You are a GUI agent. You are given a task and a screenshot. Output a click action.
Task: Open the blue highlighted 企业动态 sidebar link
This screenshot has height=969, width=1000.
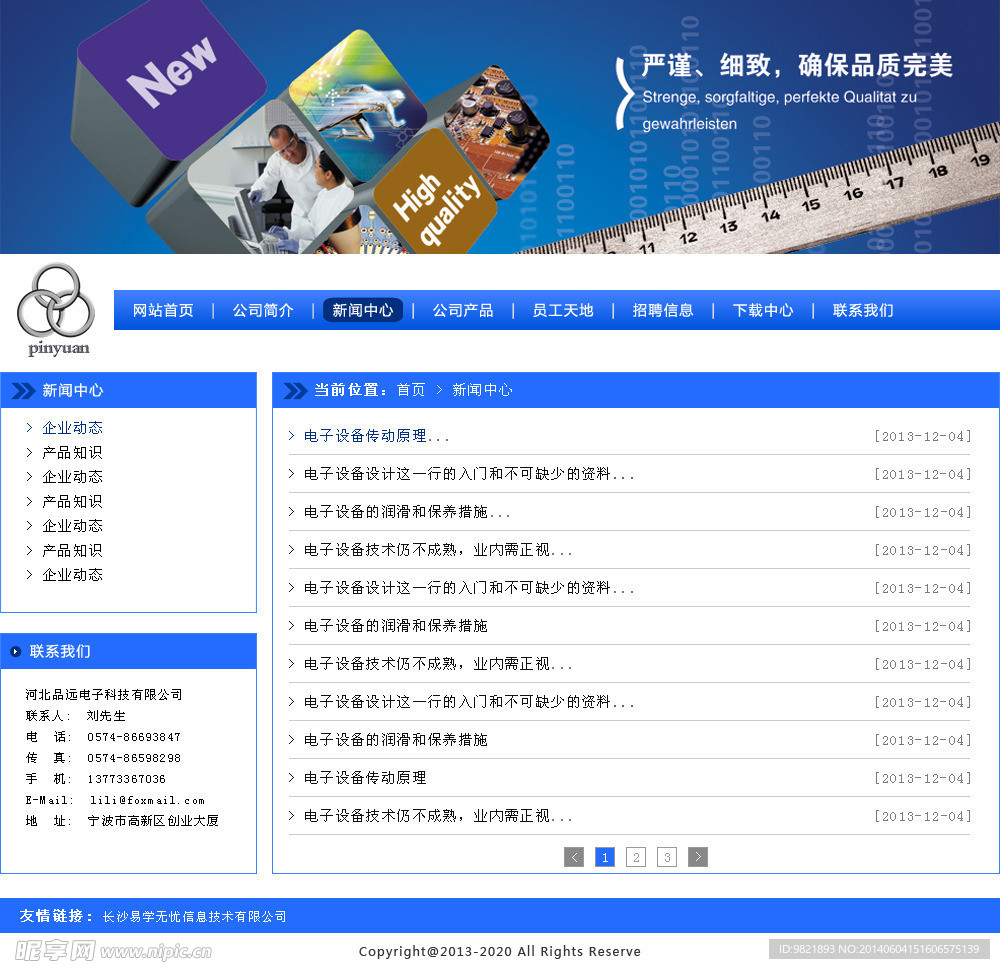pos(72,427)
